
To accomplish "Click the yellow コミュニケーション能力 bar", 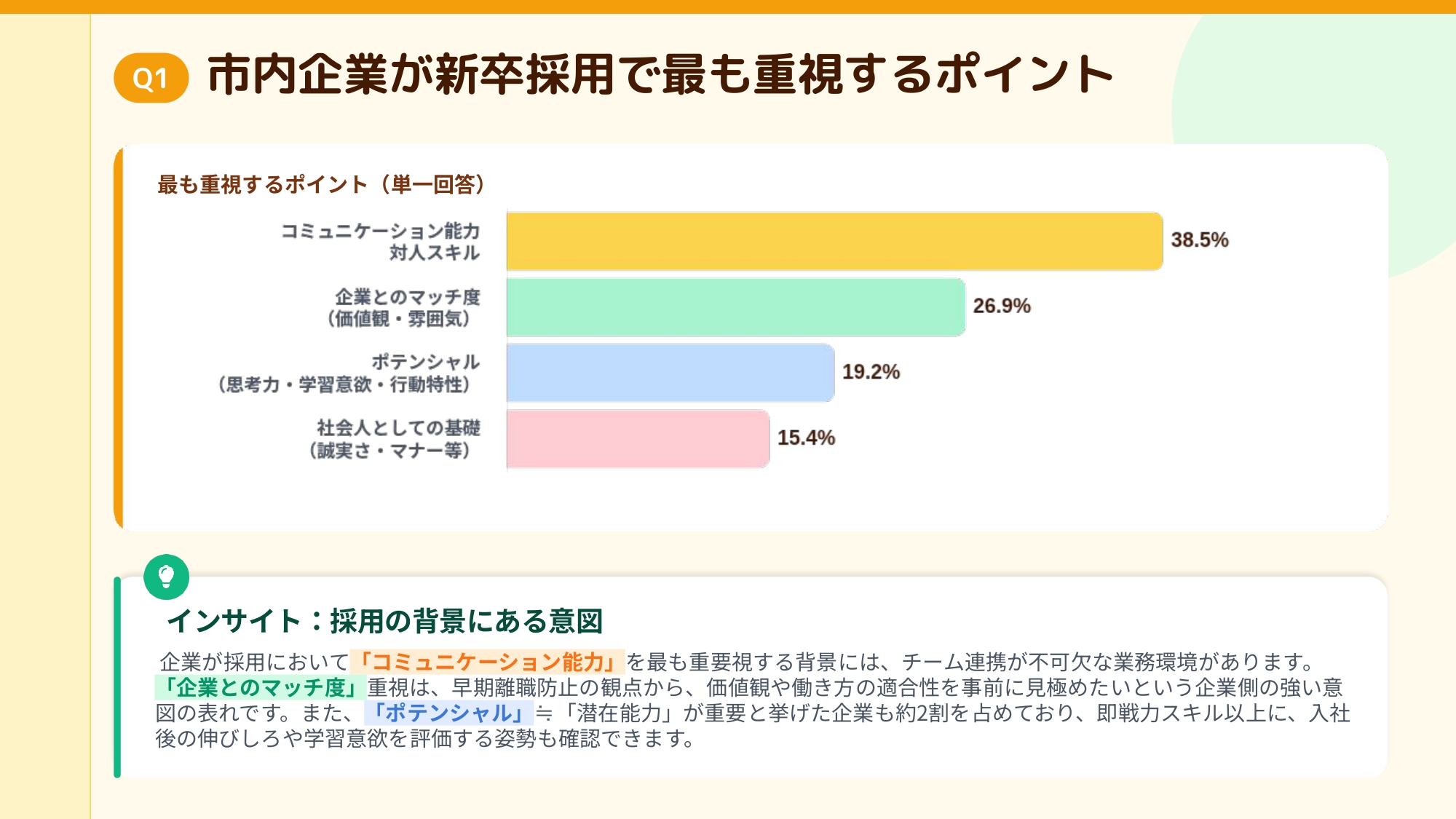I will point(834,242).
